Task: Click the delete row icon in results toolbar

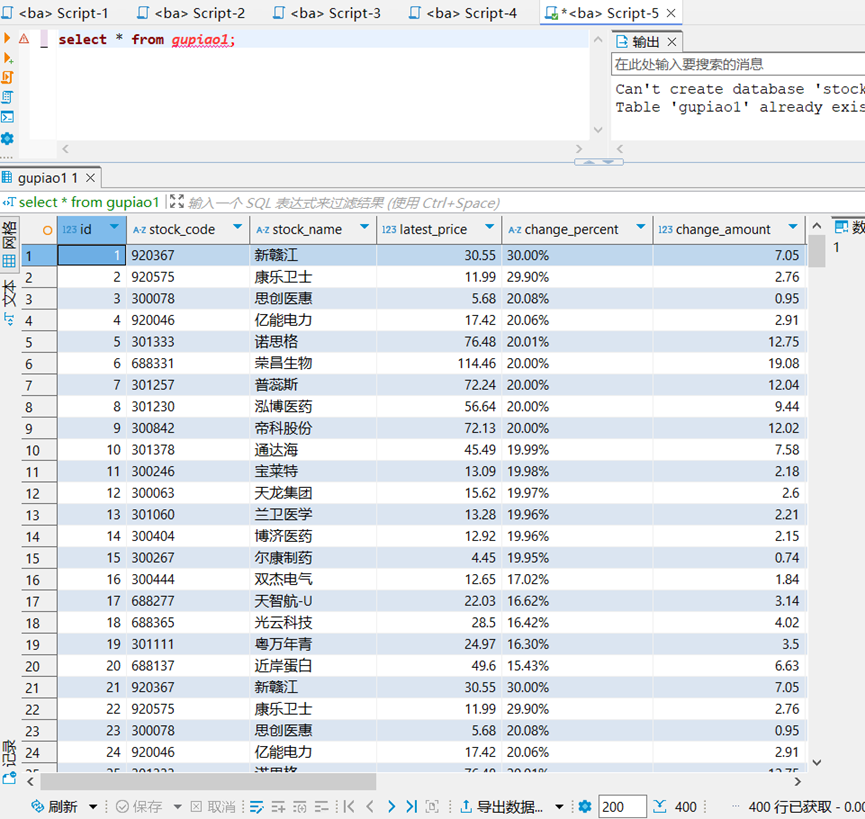Action: tap(321, 807)
